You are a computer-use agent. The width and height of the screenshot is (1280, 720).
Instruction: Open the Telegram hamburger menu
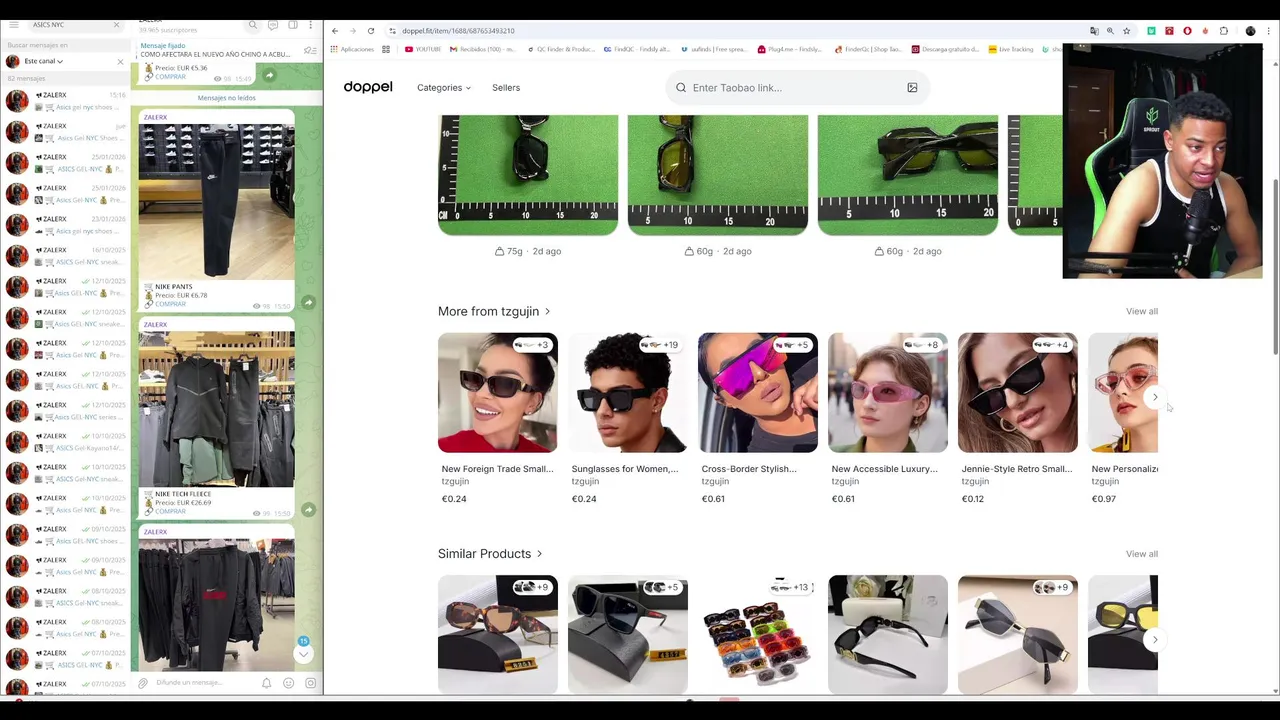click(13, 24)
